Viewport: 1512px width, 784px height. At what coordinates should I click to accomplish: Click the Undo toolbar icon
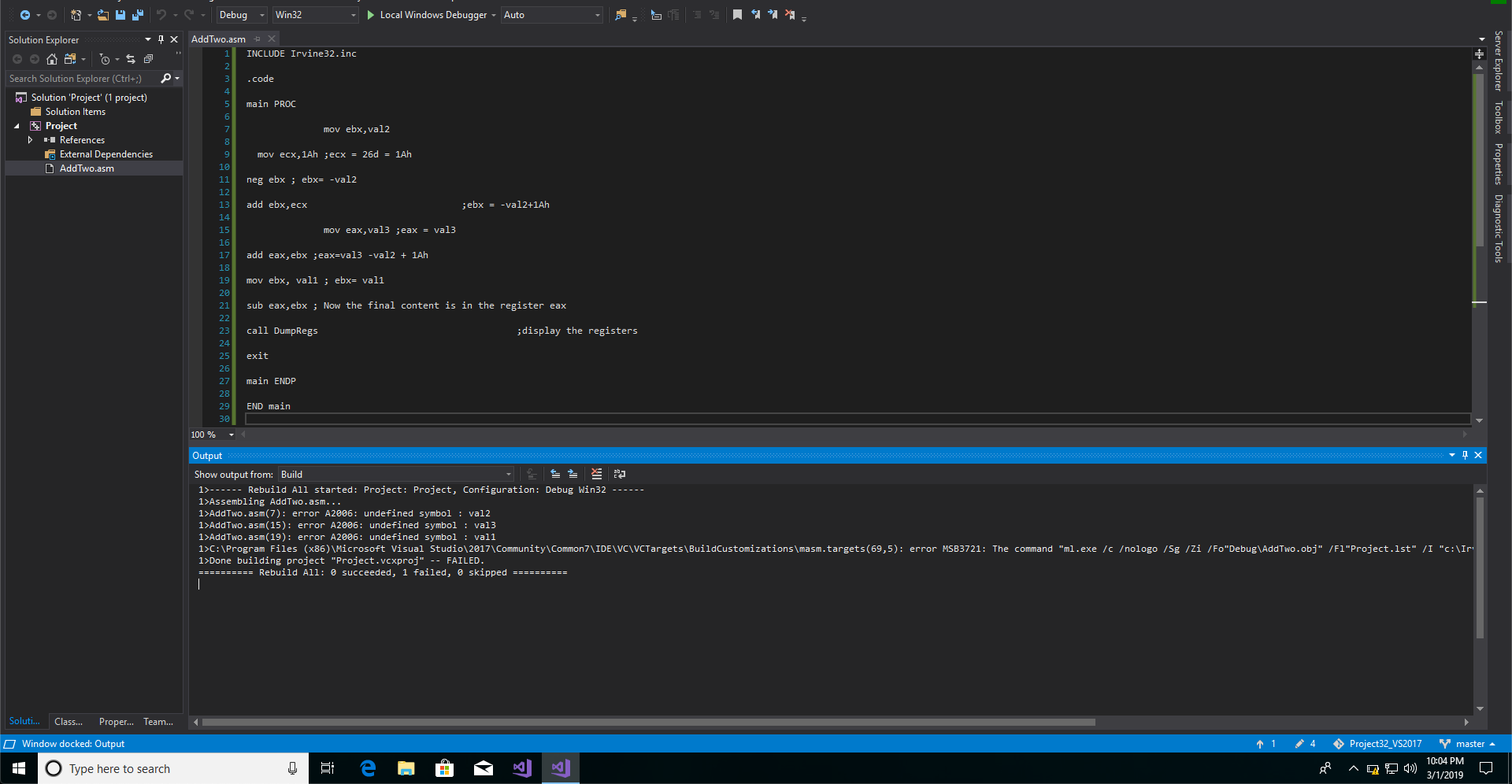[161, 15]
